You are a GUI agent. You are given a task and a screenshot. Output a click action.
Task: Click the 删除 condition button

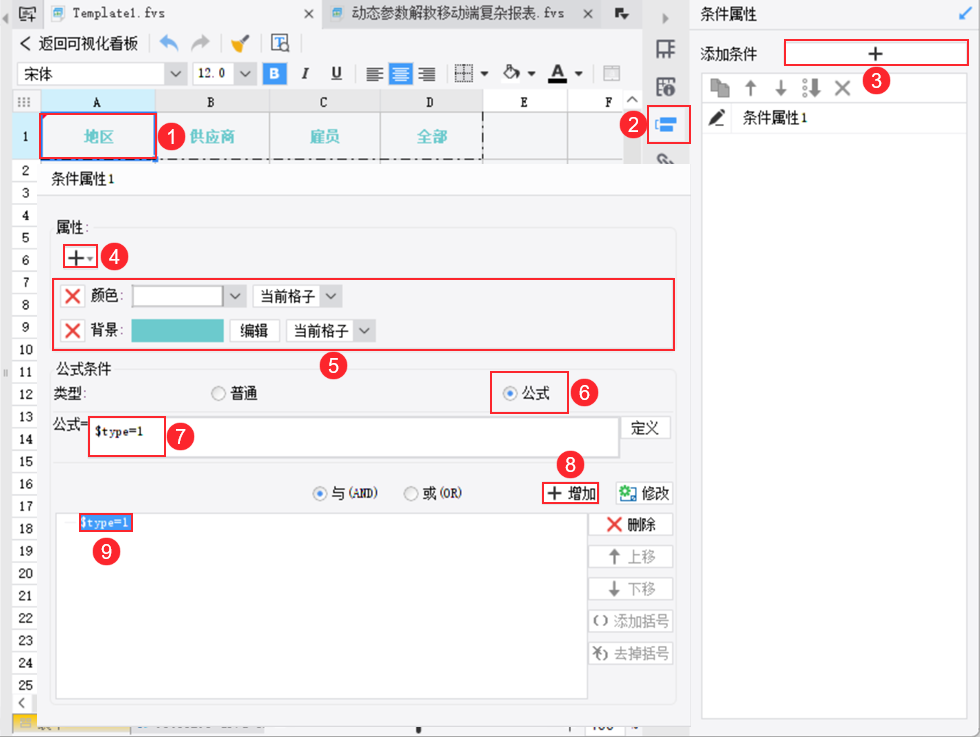click(630, 524)
